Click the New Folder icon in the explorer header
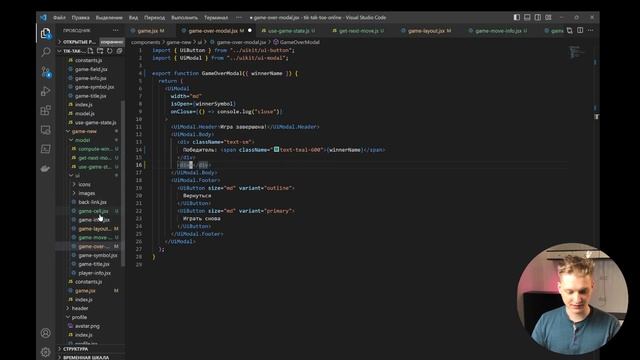The width and height of the screenshot is (640, 360). click(x=100, y=51)
